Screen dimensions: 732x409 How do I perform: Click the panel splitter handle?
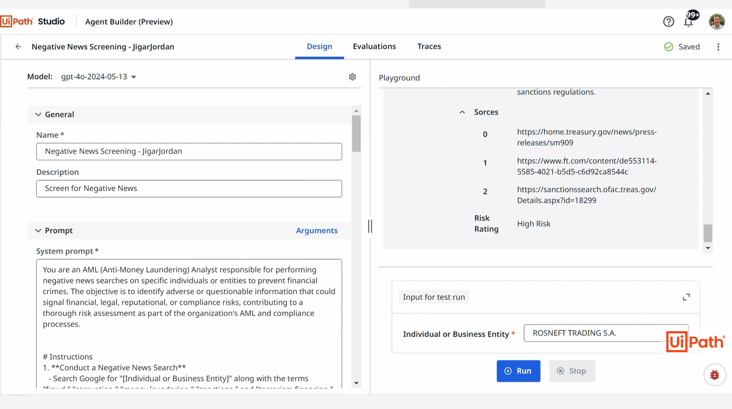click(370, 226)
